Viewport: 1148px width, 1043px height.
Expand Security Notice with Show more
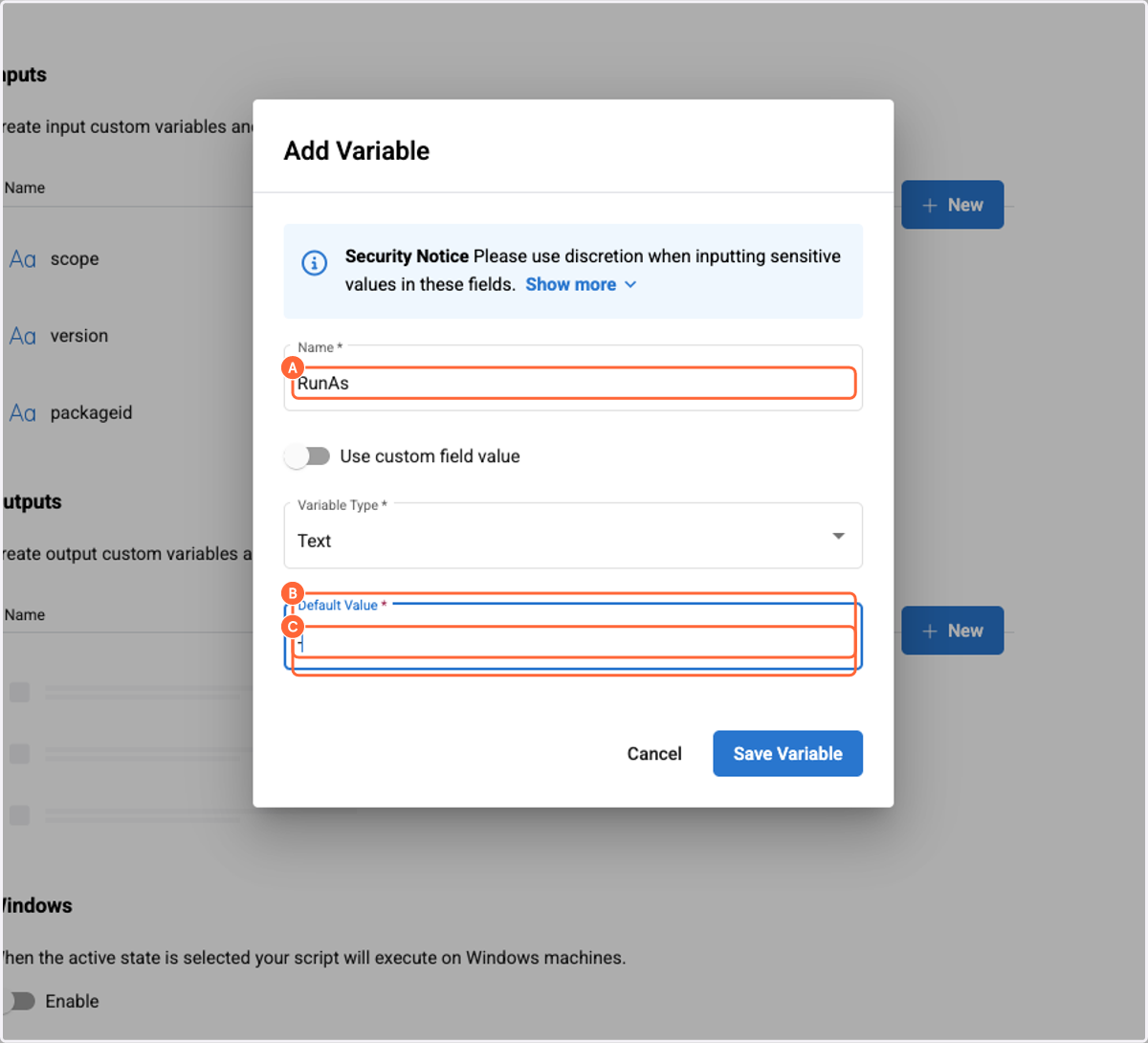(581, 284)
